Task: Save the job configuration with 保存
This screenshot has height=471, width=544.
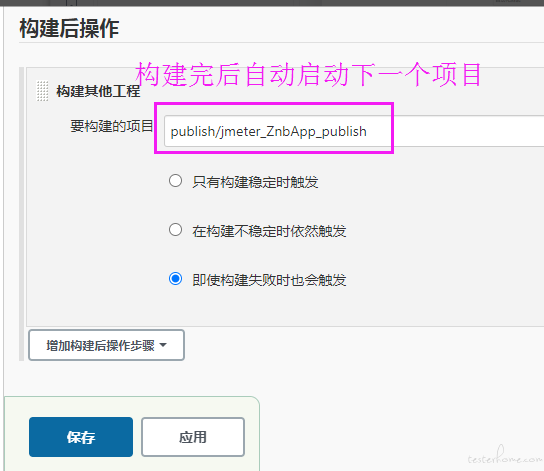Action: coord(81,437)
